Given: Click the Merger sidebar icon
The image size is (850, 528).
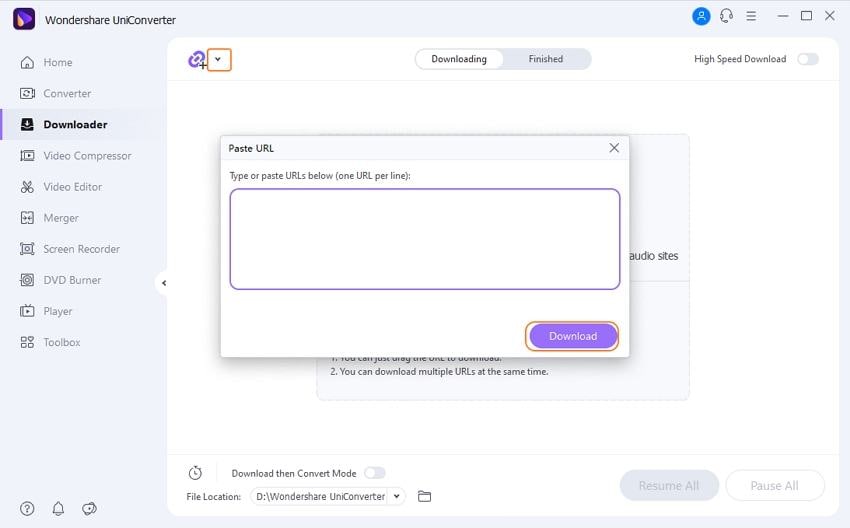Looking at the screenshot, I should 27,218.
